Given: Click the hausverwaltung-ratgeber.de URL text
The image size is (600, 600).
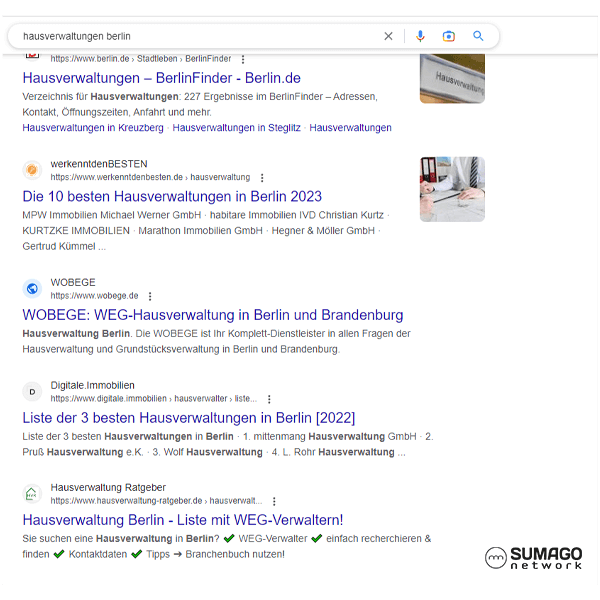Looking at the screenshot, I should [156, 501].
